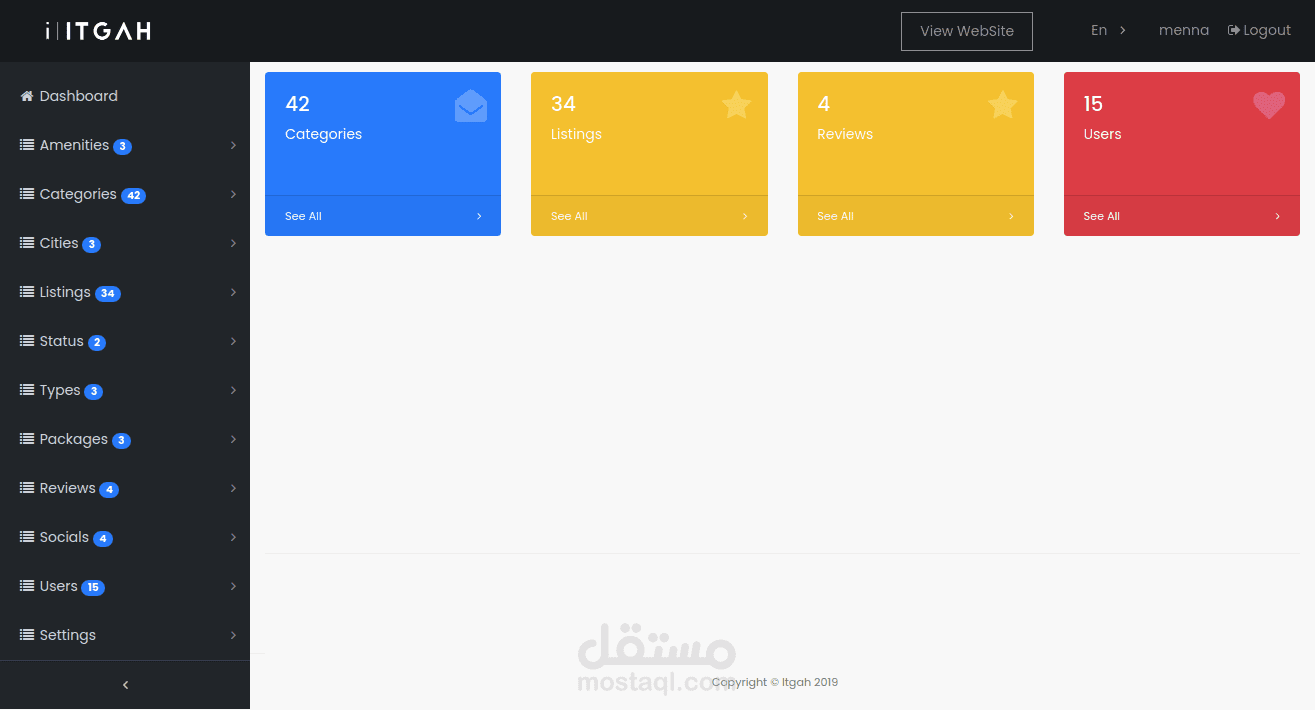Screen dimensions: 1315x710
Task: Click the Logout link
Action: point(1260,30)
